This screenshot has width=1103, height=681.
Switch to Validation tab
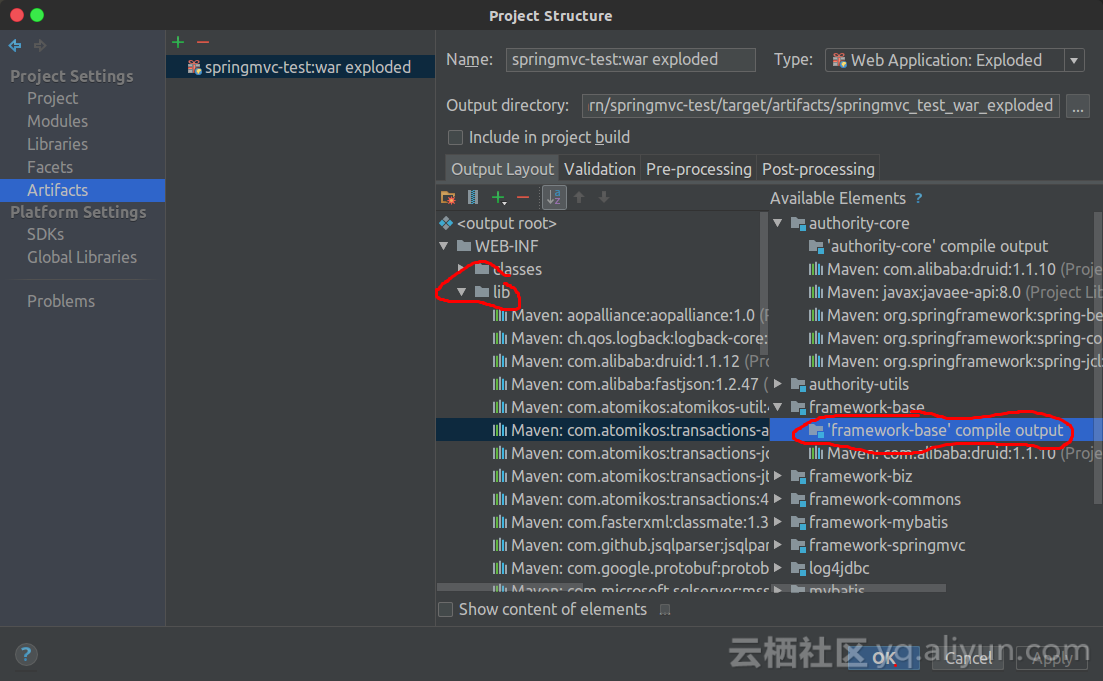600,169
